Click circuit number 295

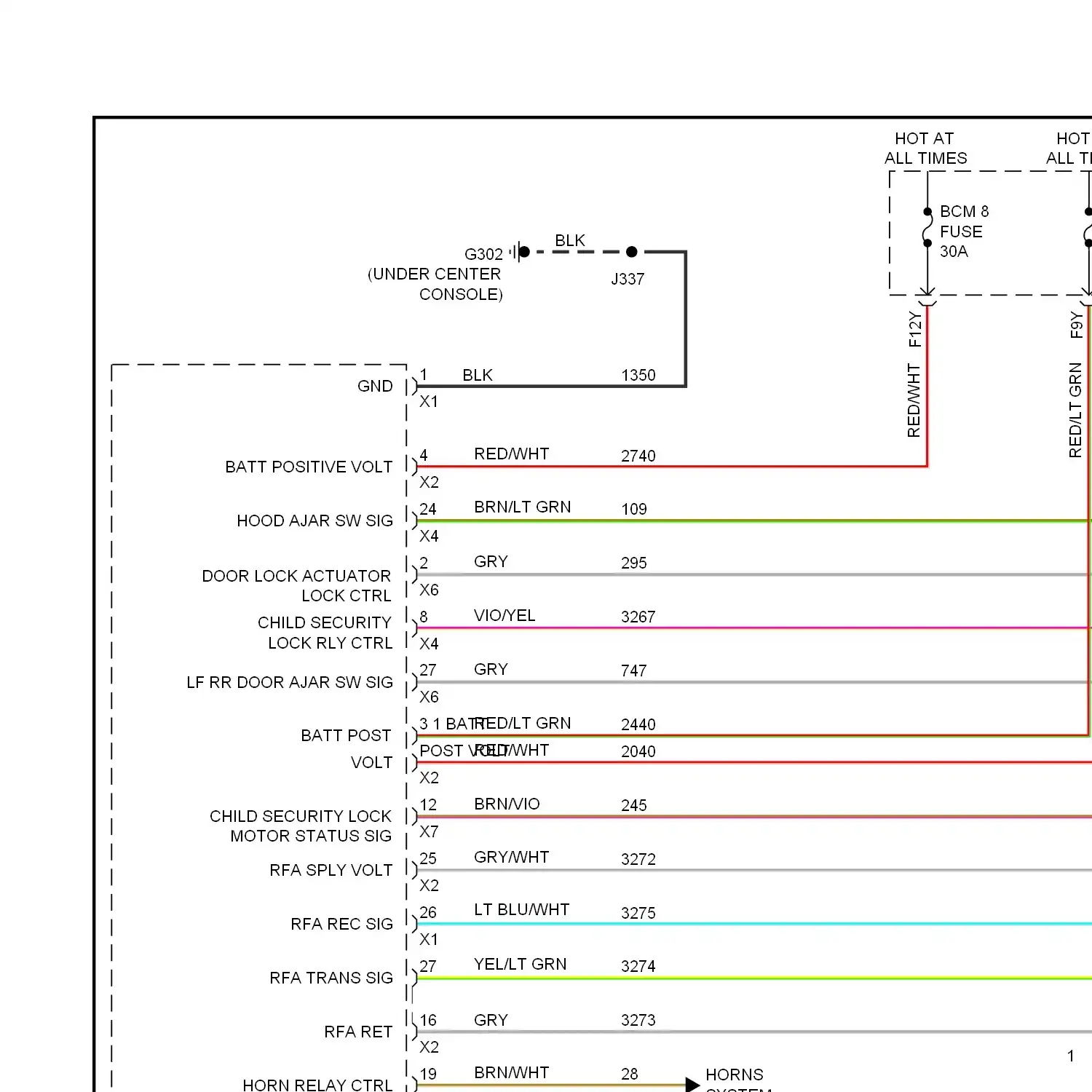634,563
